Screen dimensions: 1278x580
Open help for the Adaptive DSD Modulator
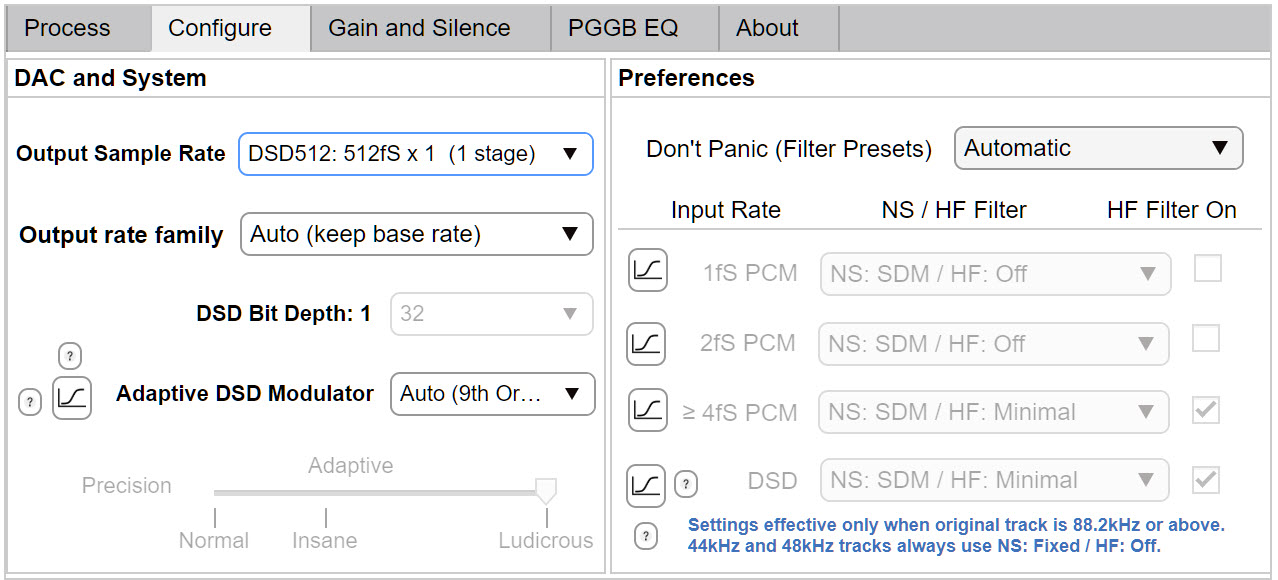click(29, 402)
